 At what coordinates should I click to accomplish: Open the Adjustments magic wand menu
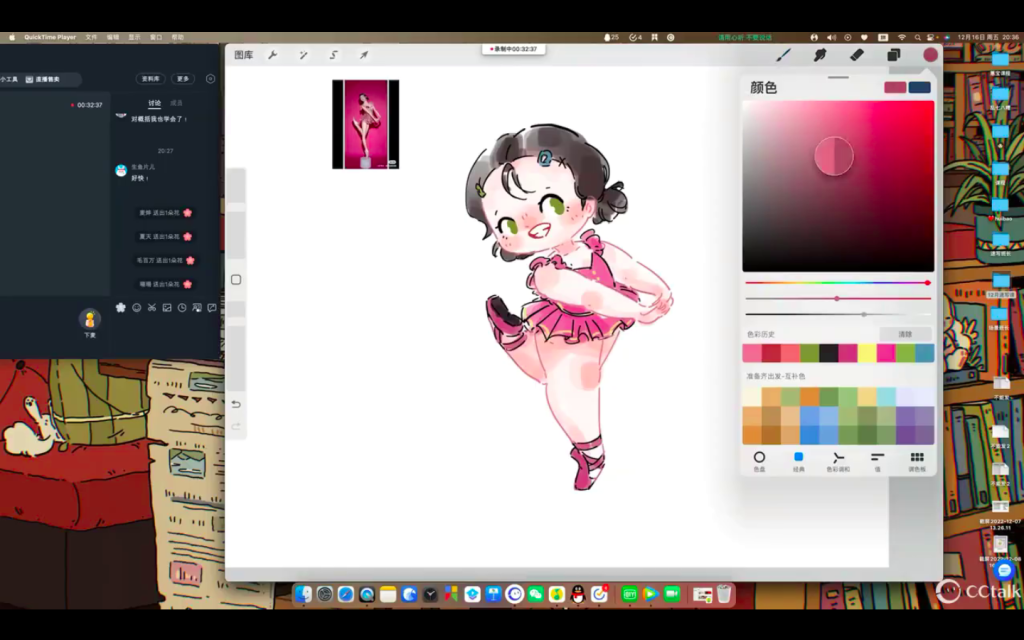point(303,55)
